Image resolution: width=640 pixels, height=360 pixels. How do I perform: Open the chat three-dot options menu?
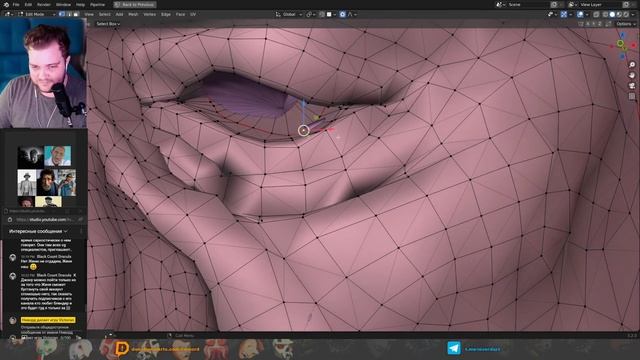(81, 231)
